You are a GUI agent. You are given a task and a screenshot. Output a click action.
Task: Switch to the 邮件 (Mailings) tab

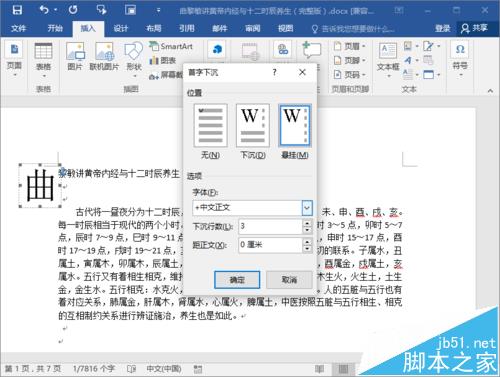pos(220,28)
